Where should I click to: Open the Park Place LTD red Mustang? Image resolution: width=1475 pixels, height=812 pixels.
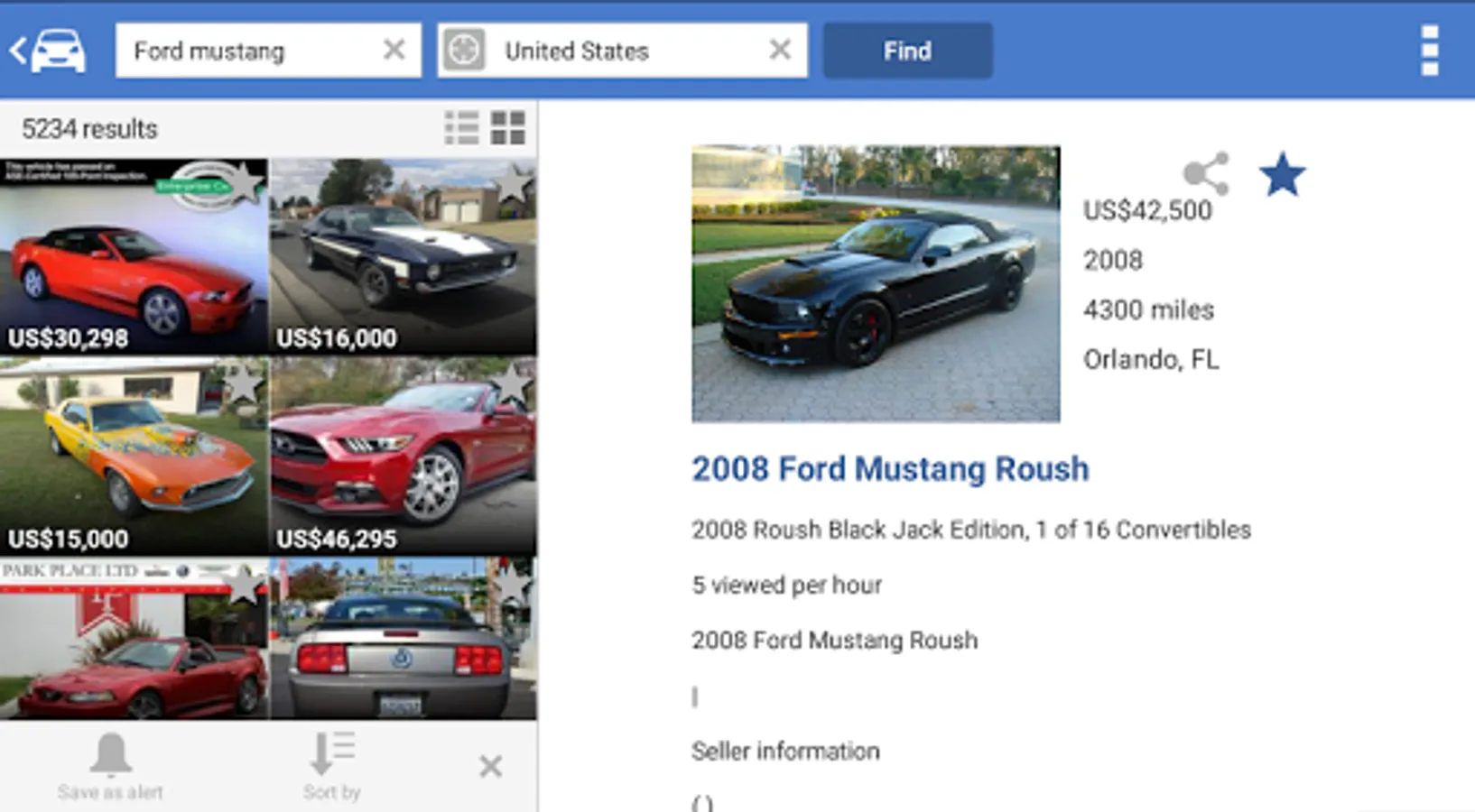click(x=134, y=639)
